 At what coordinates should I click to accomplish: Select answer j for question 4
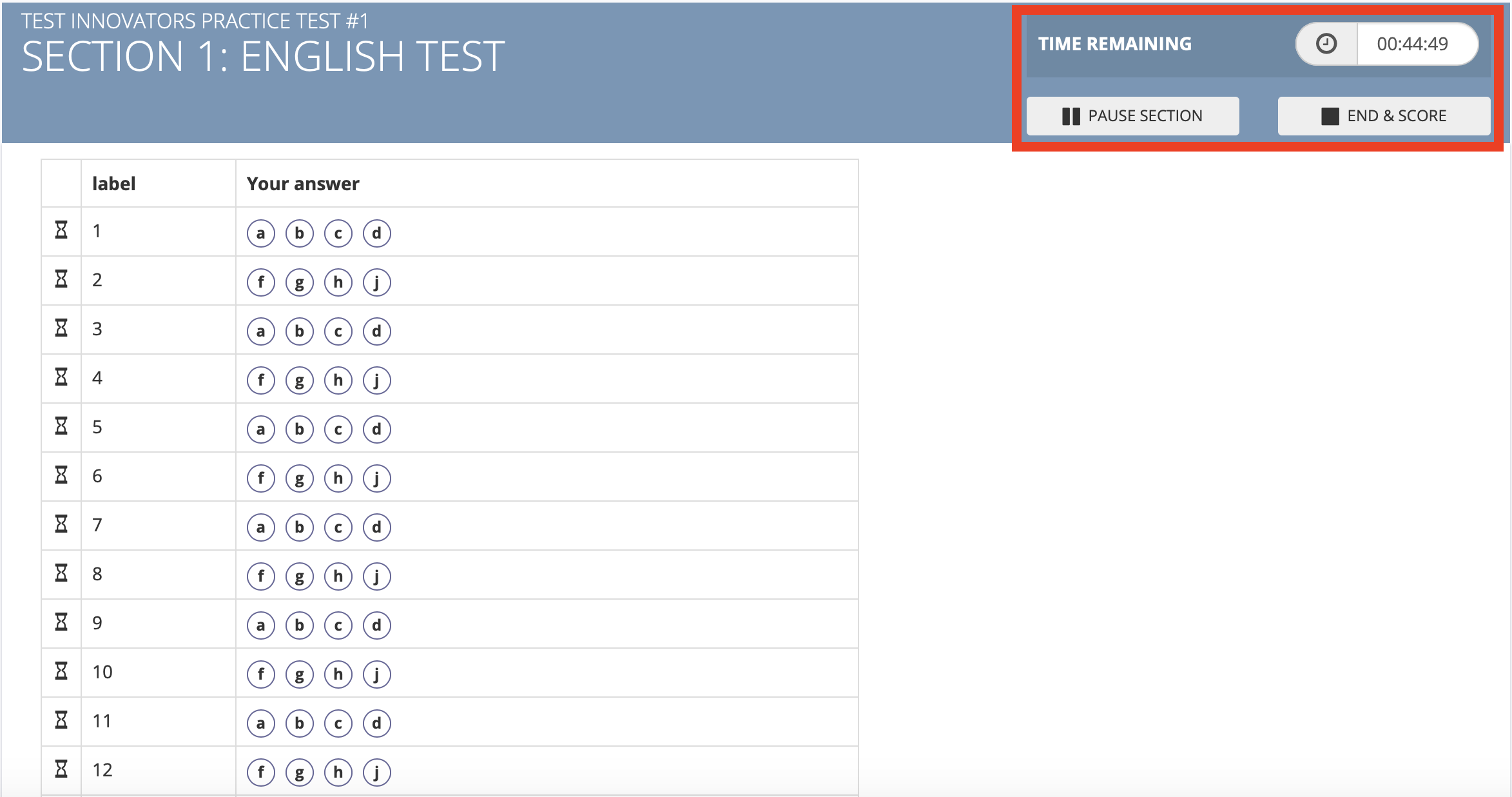click(x=377, y=380)
